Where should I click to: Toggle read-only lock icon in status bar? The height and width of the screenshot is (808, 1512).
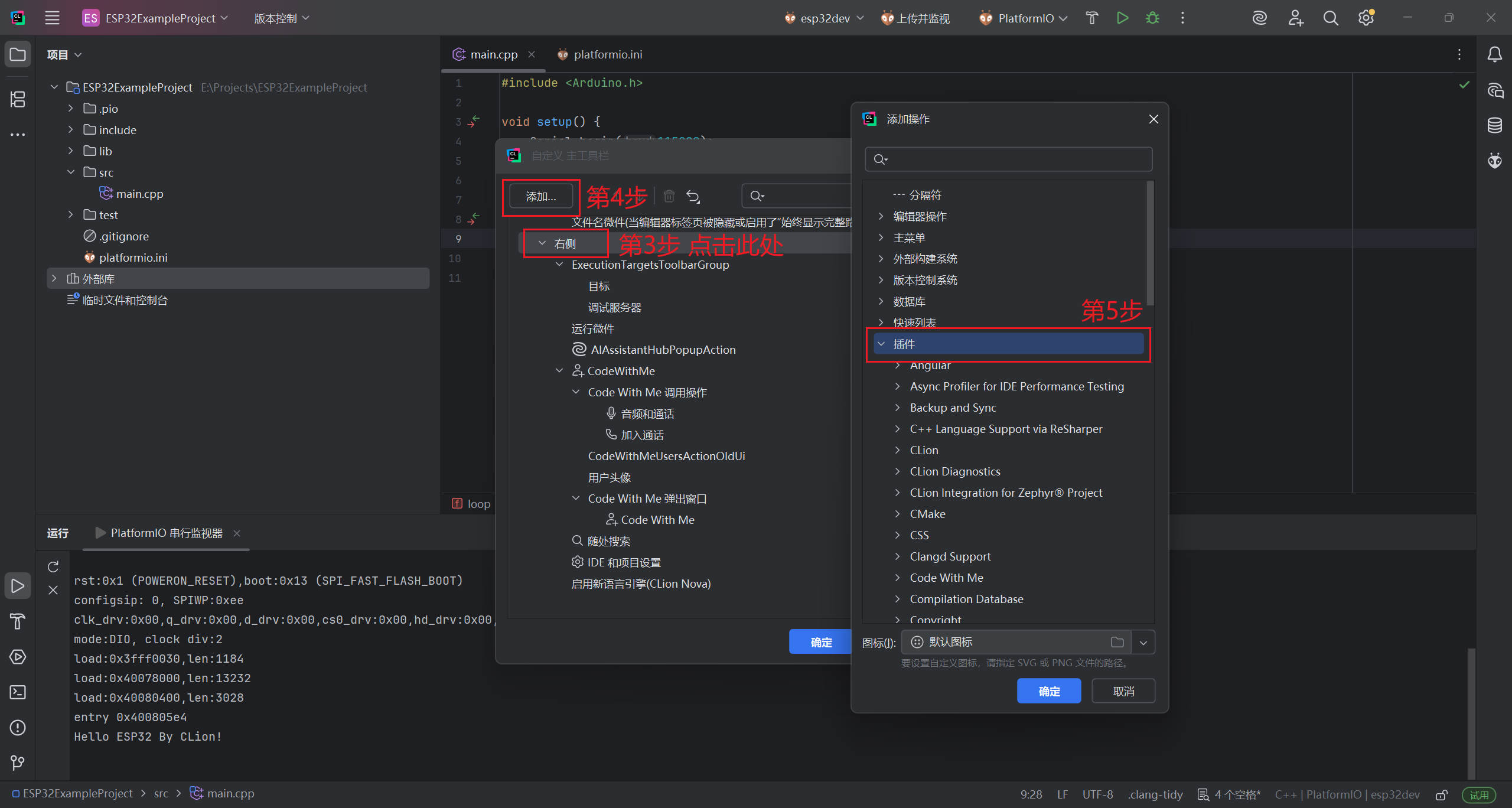pos(1441,794)
